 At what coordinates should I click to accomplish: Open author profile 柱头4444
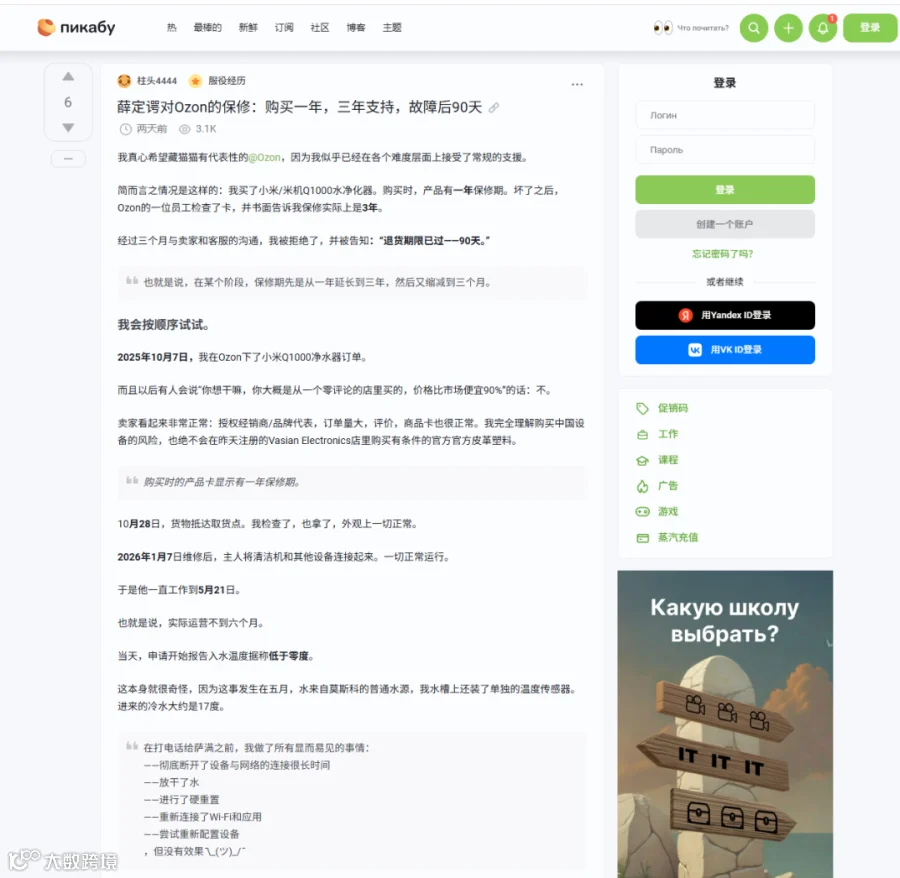pyautogui.click(x=157, y=81)
